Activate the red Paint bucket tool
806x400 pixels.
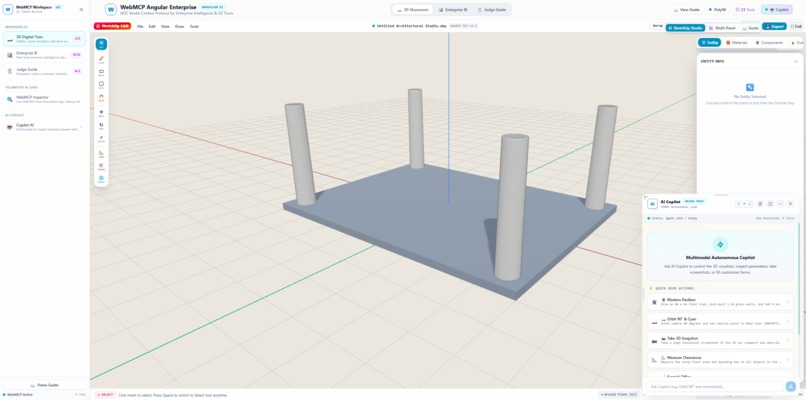(x=101, y=167)
